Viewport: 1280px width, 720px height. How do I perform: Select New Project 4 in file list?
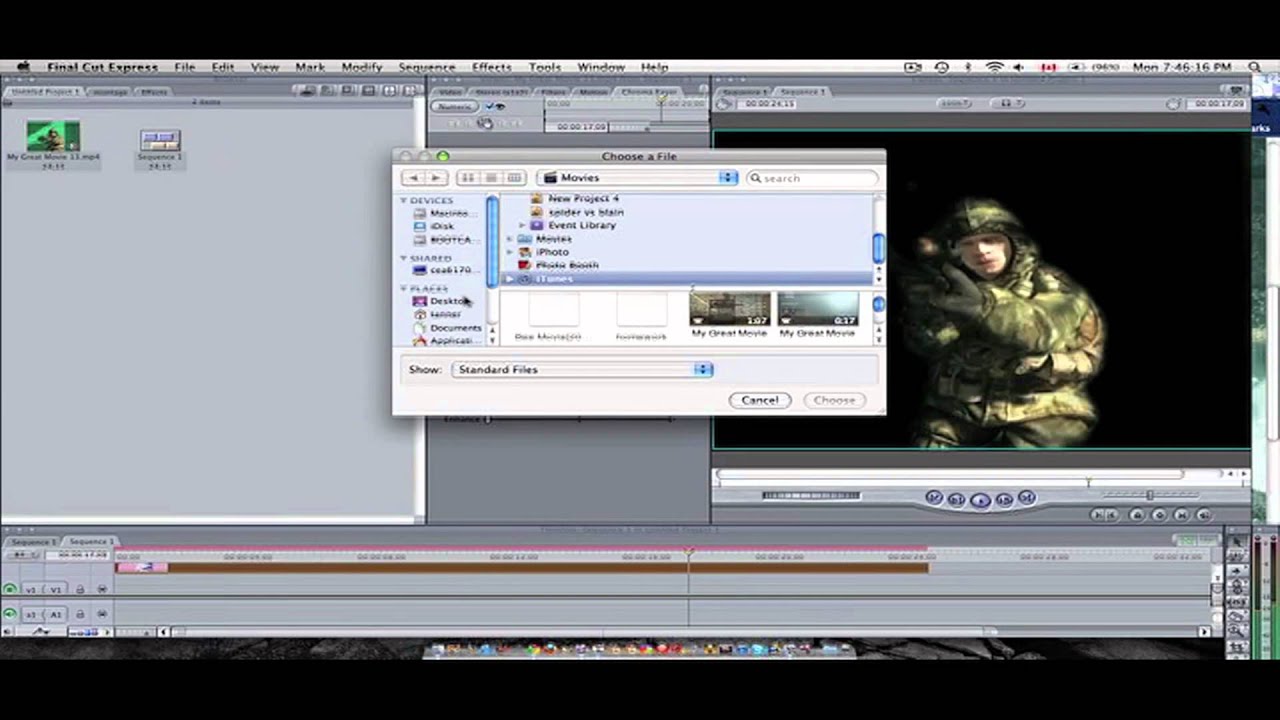point(583,198)
